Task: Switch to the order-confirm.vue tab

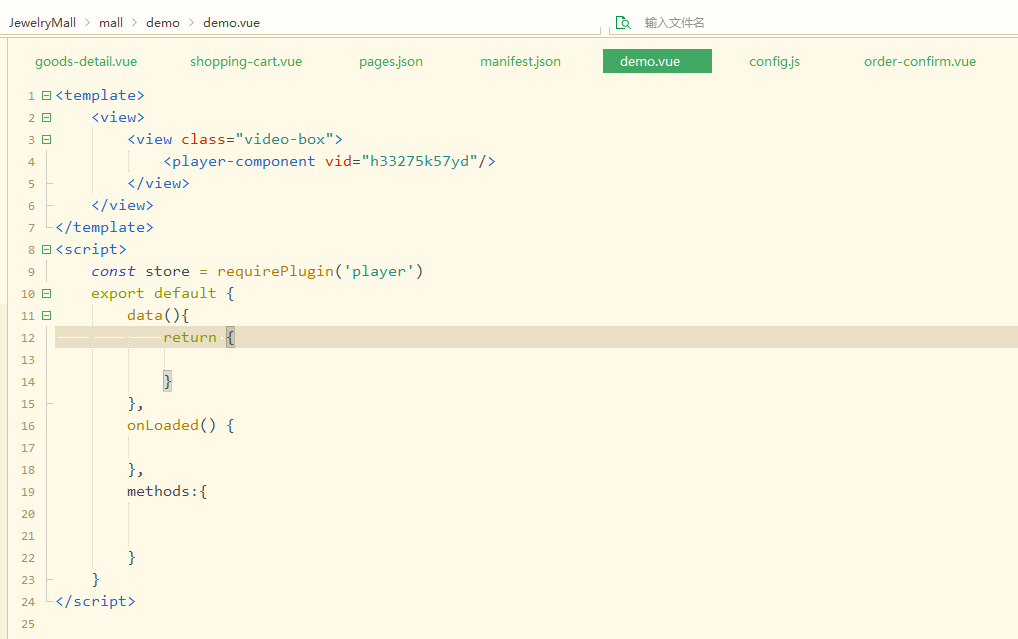Action: (920, 61)
